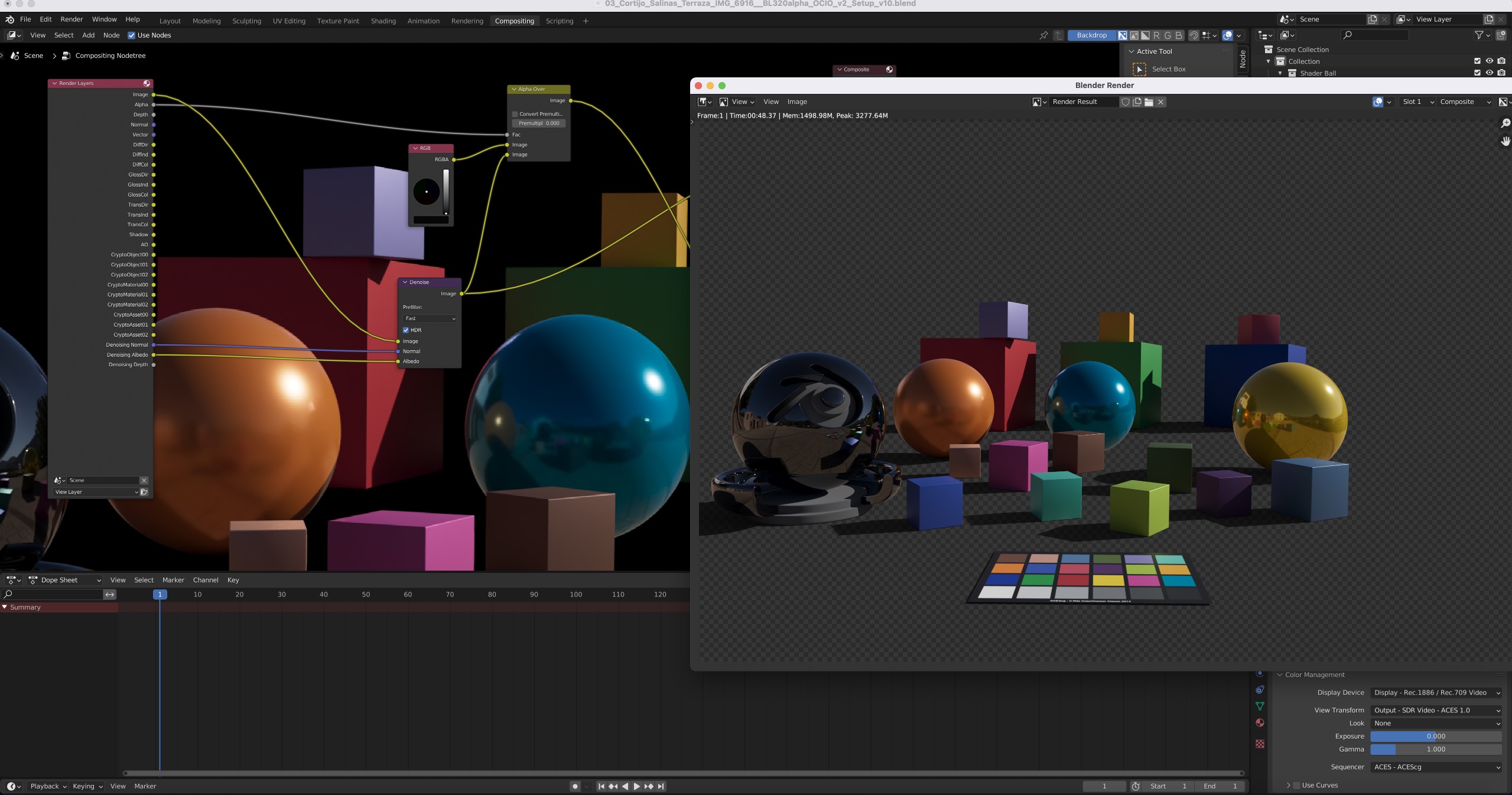Toggle node snapping magnet icon
Image resolution: width=1512 pixels, height=795 pixels.
coord(1194,35)
